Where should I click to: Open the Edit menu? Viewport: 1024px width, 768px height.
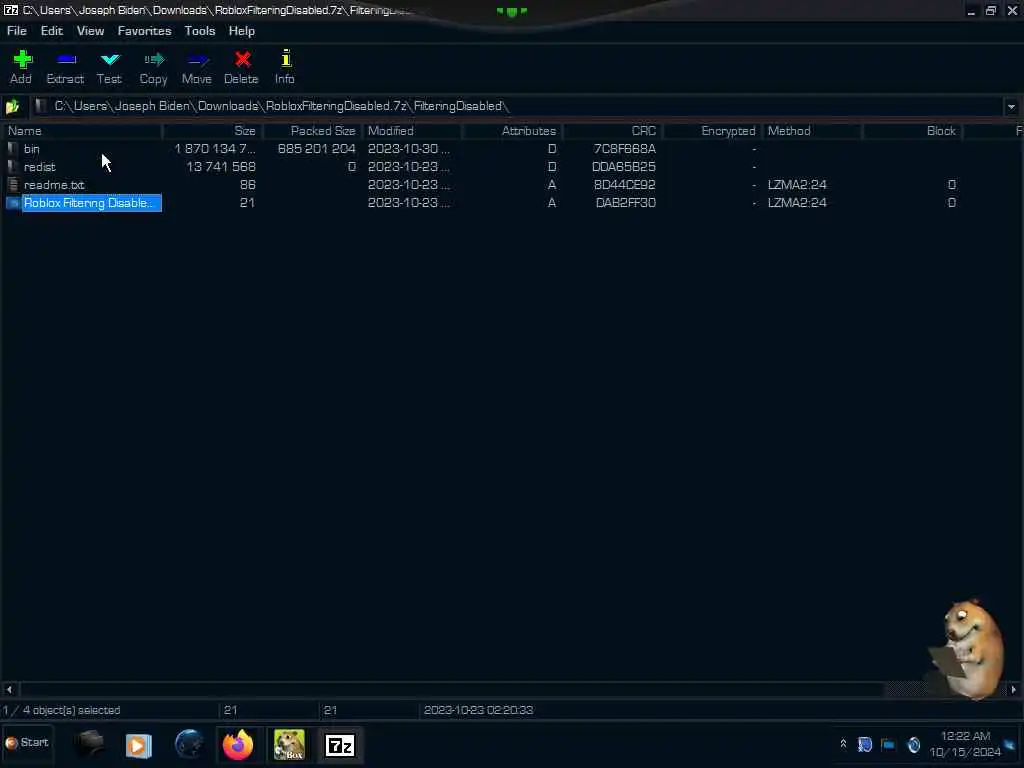(52, 31)
